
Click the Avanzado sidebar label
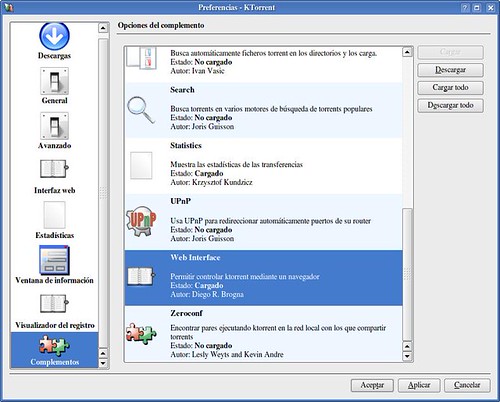click(x=54, y=145)
